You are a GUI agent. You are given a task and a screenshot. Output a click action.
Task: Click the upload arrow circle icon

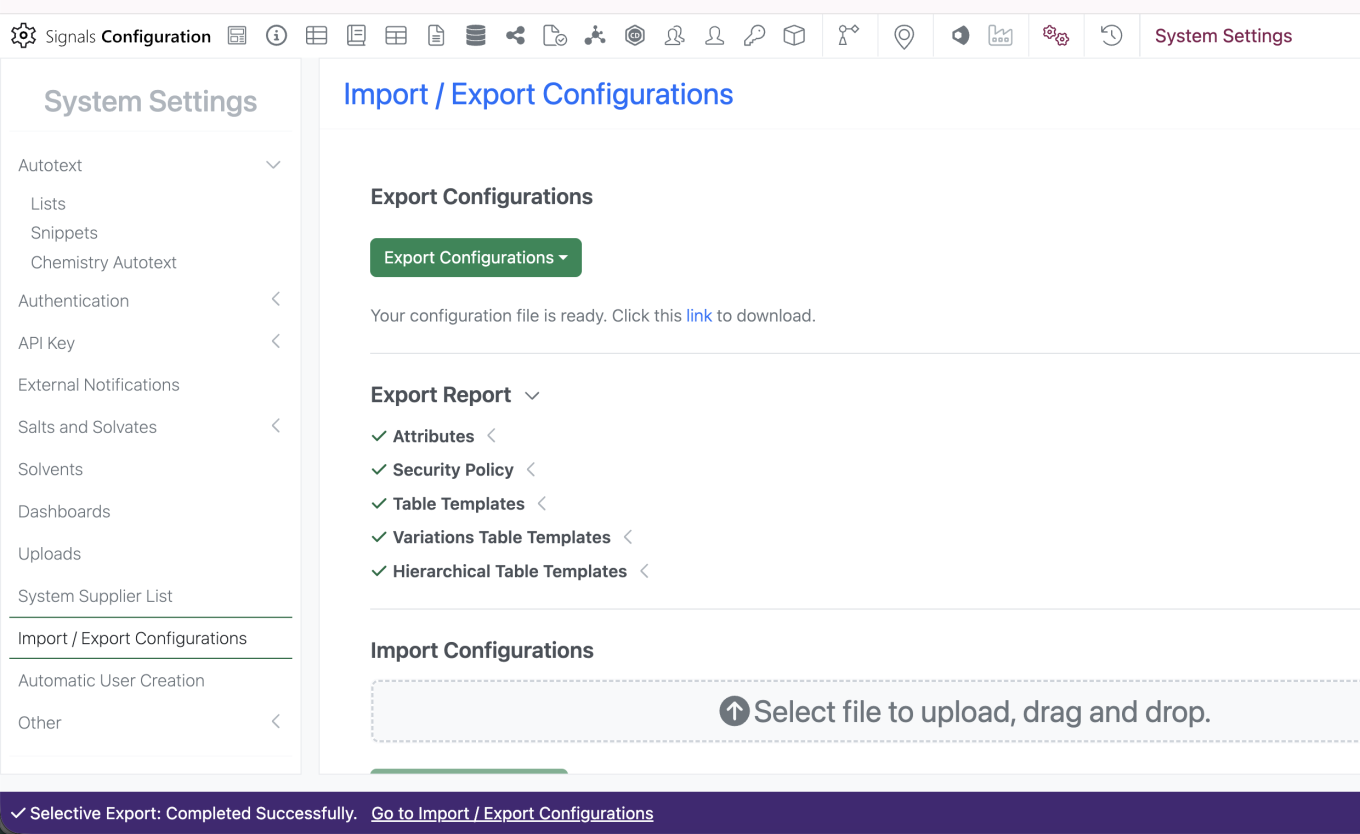pyautogui.click(x=734, y=711)
